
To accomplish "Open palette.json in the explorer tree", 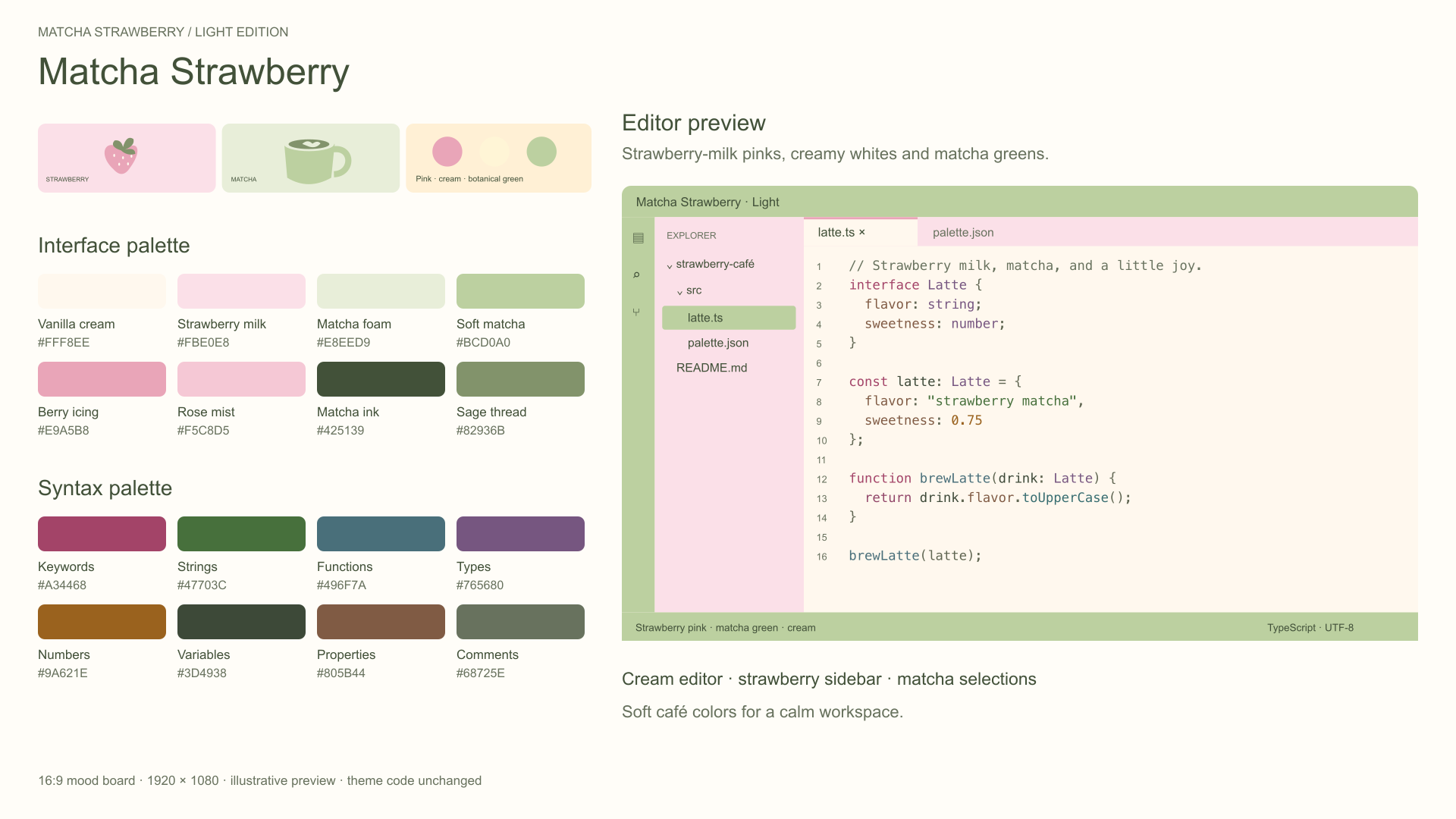I will click(x=718, y=343).
